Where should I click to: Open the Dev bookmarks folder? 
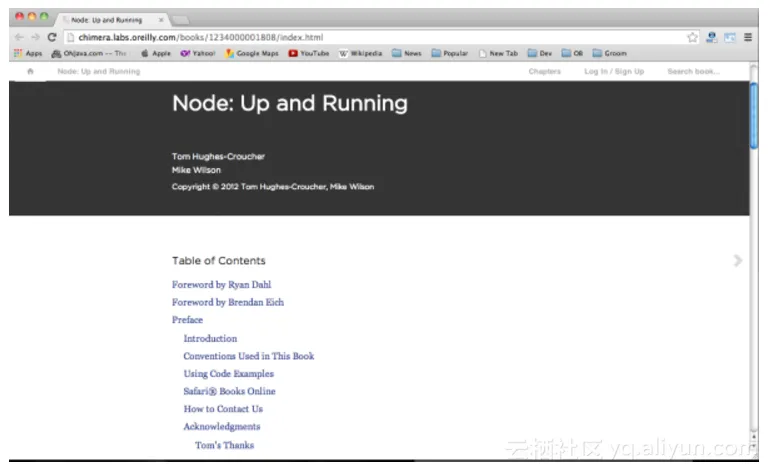point(540,54)
